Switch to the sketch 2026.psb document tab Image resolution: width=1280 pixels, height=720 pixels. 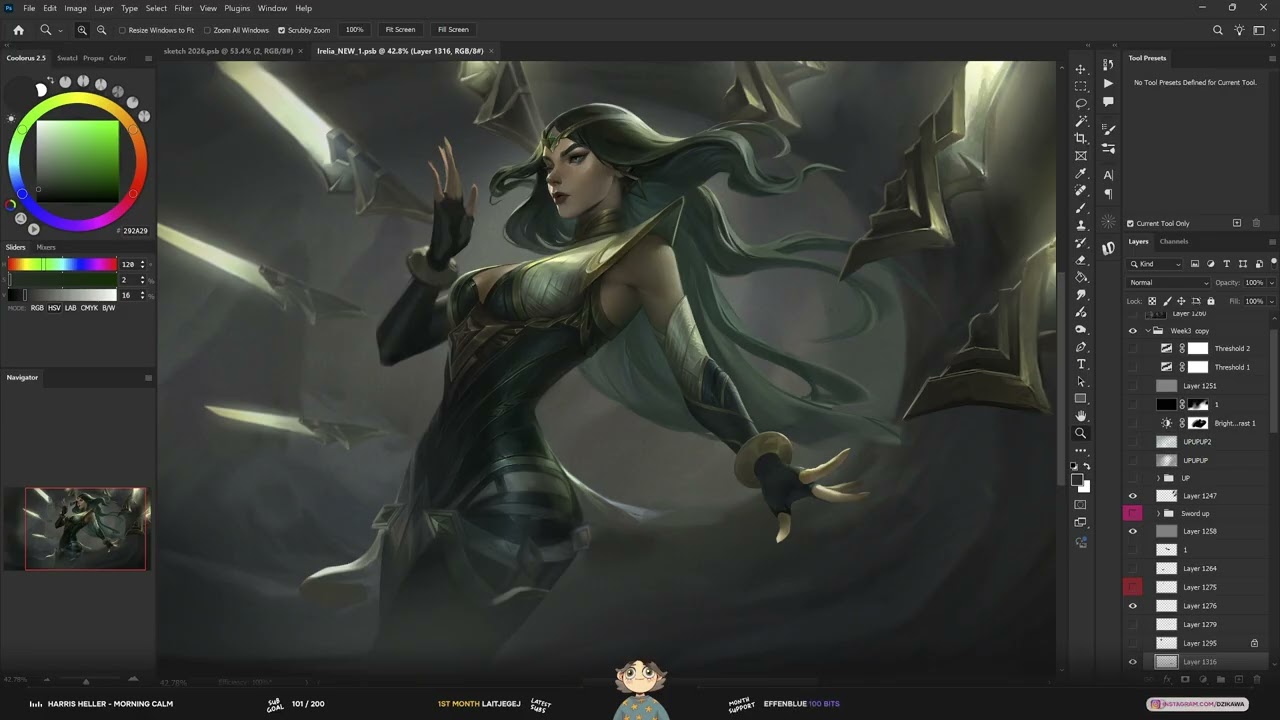click(228, 51)
